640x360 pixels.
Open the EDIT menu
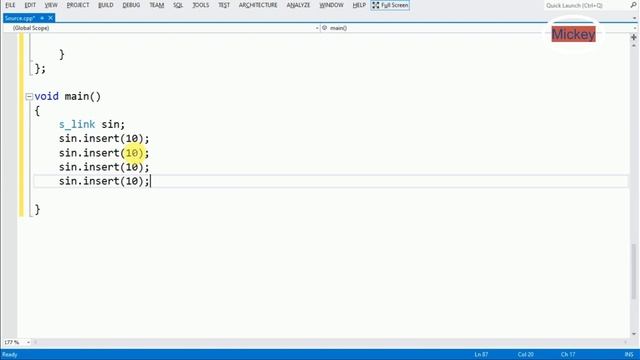point(30,5)
